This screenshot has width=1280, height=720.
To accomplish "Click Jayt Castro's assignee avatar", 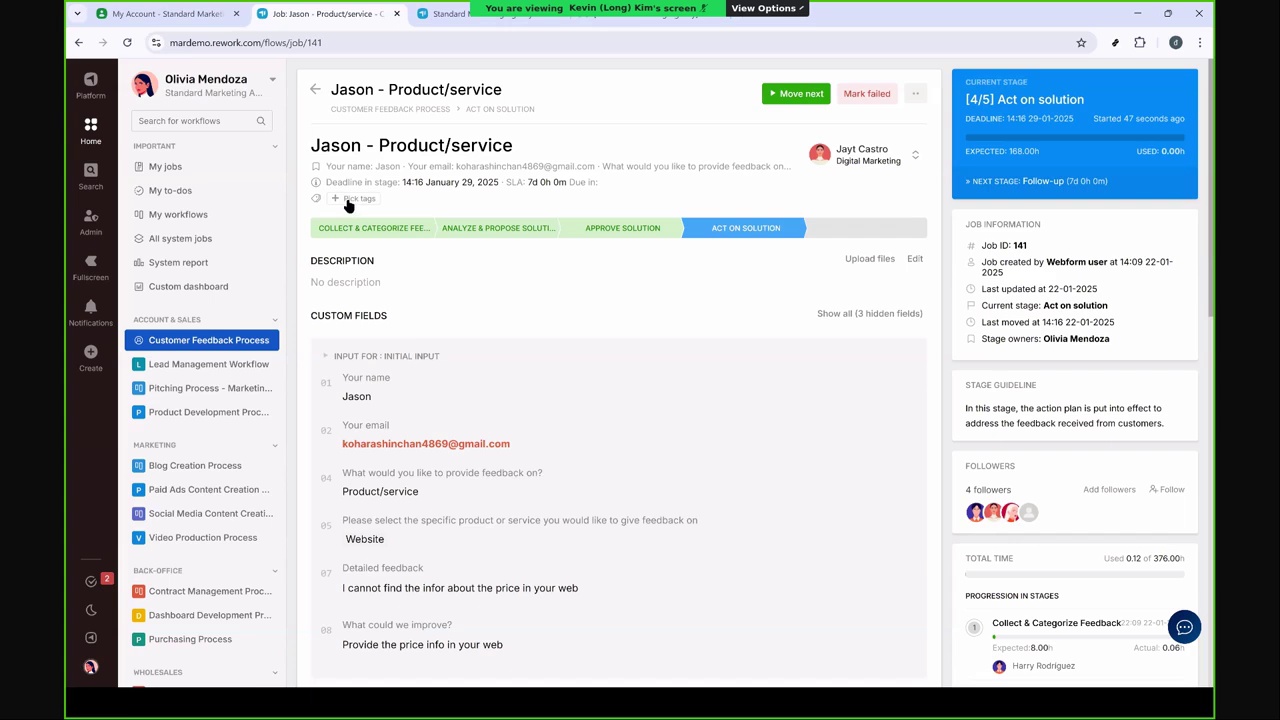I will [820, 154].
